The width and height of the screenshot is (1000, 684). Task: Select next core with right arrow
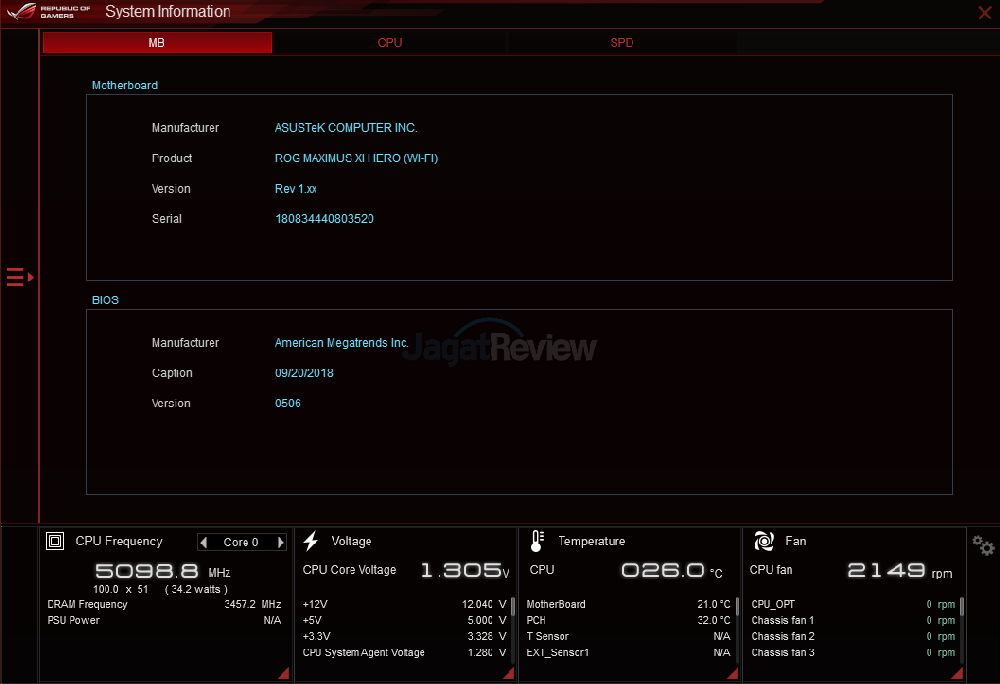[280, 542]
